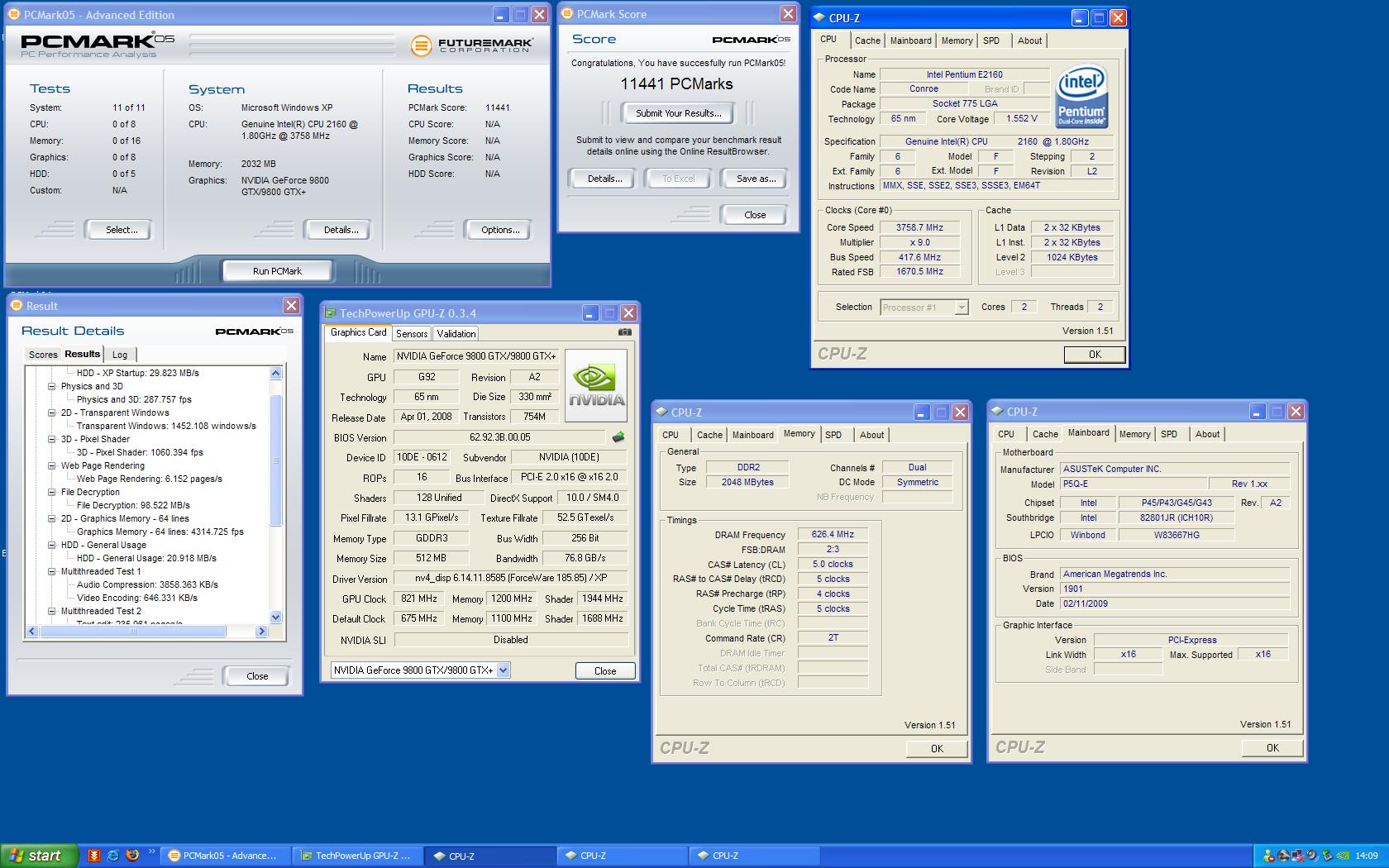Collapse the 2D - Transparent Windows node
Screen dimensions: 1389x868
[x=51, y=413]
